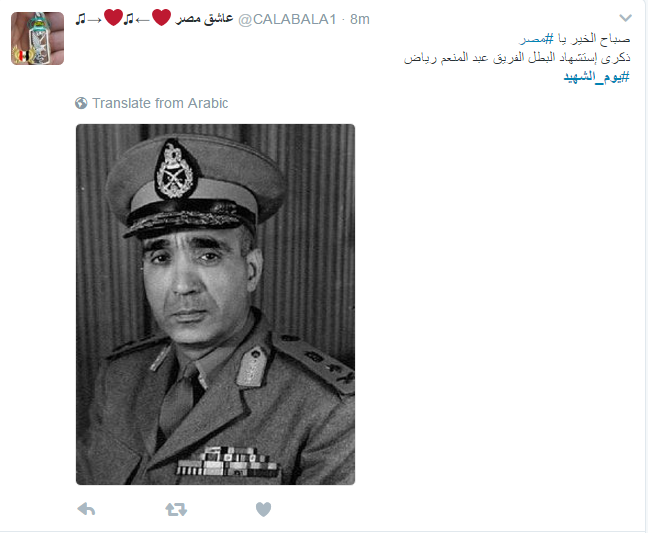Click tweet text line صباح الخير يا
Screen dimensions: 648x533
(x=594, y=39)
